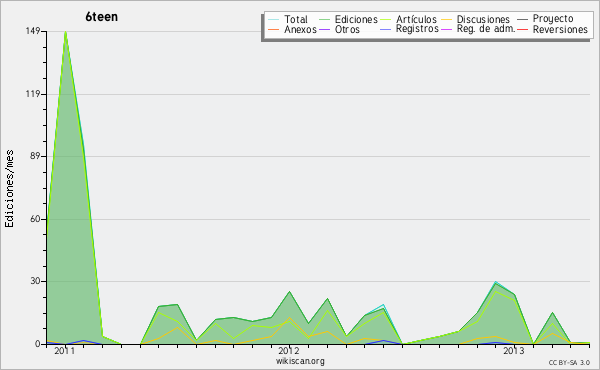Select the Otros legend entry
The image size is (600, 370).
[x=339, y=29]
